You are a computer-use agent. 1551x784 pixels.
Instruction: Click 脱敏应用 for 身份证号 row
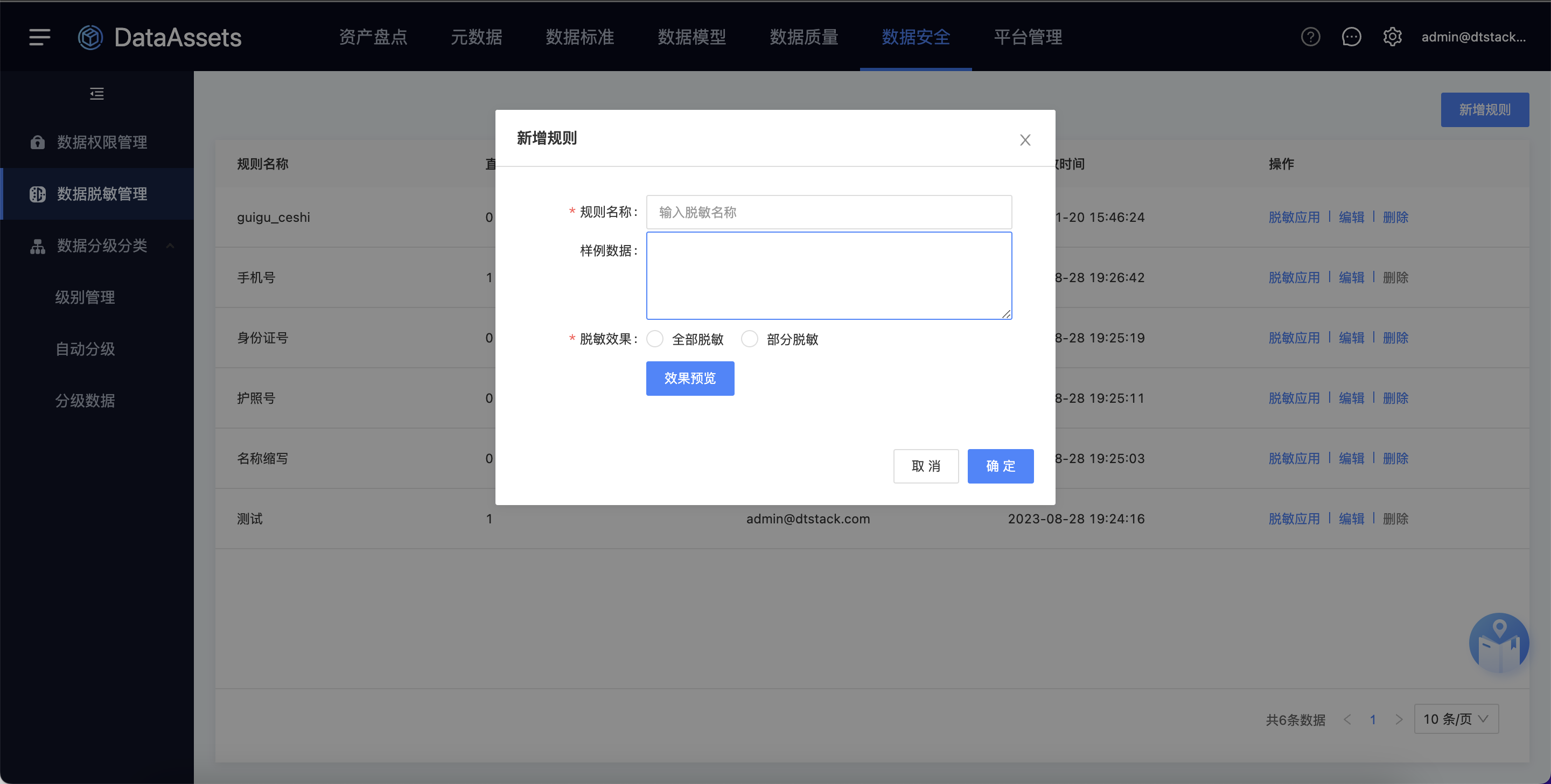pyautogui.click(x=1294, y=338)
